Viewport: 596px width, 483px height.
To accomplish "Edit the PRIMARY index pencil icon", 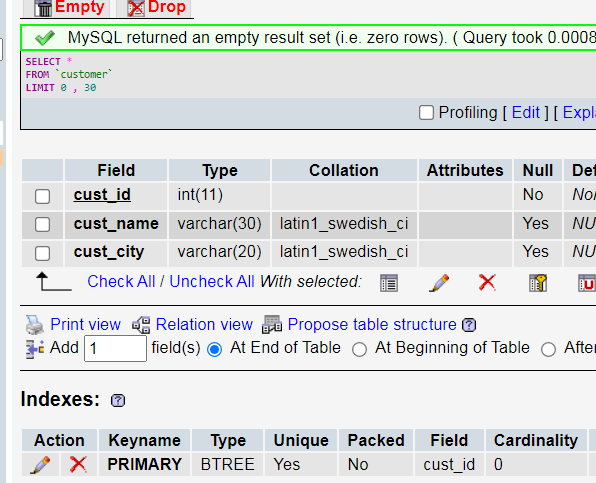I will [40, 464].
